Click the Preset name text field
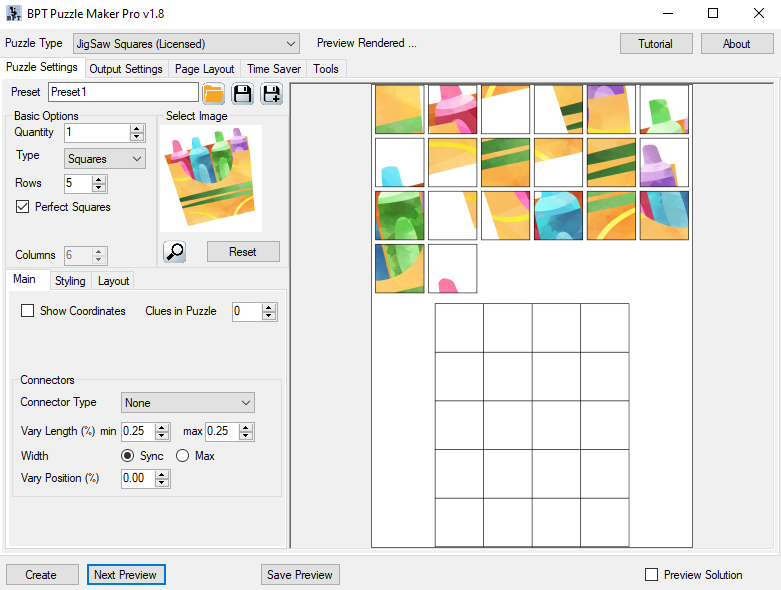This screenshot has height=590, width=781. 122,92
